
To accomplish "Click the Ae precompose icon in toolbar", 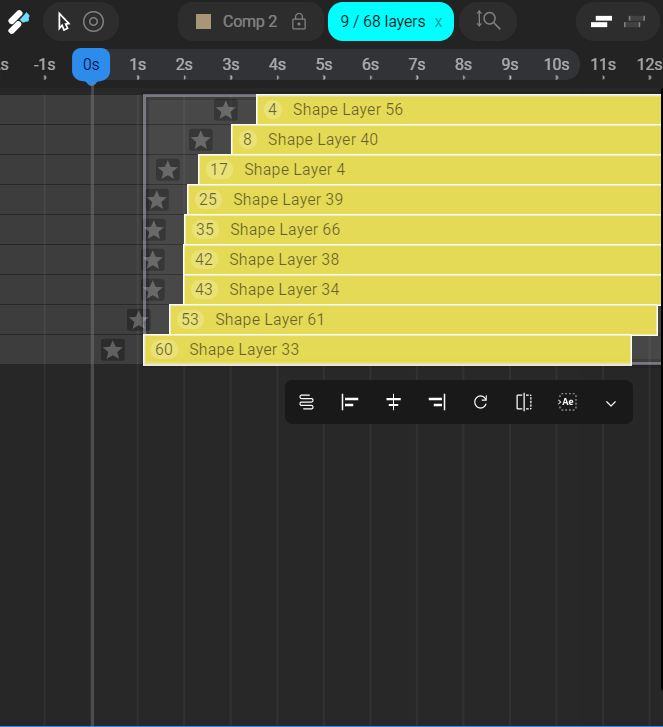I will (x=567, y=402).
